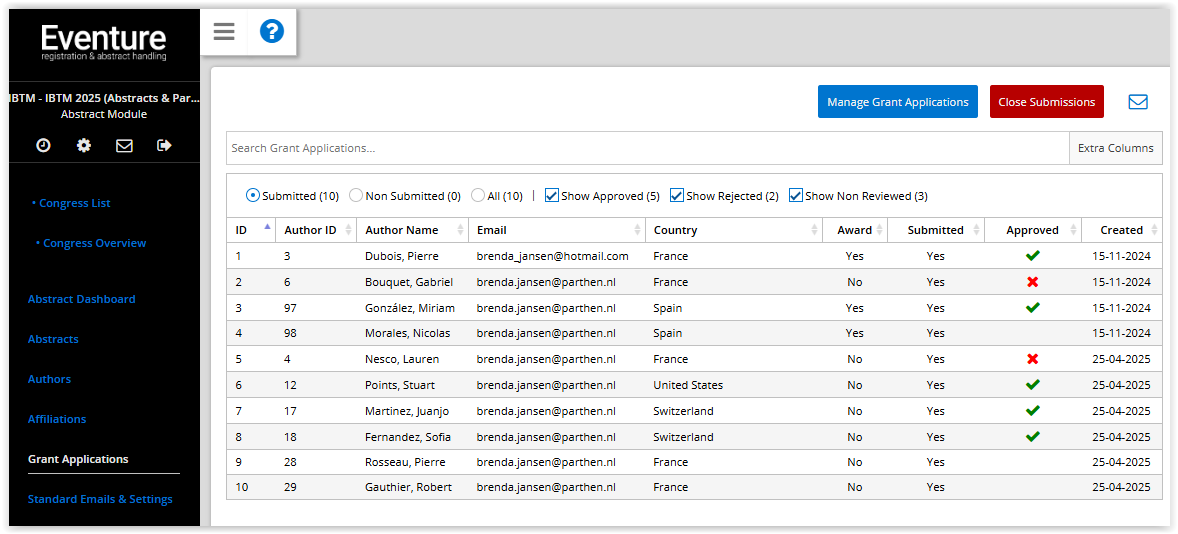
Task: Open settings gear icon in sidebar
Action: click(84, 145)
